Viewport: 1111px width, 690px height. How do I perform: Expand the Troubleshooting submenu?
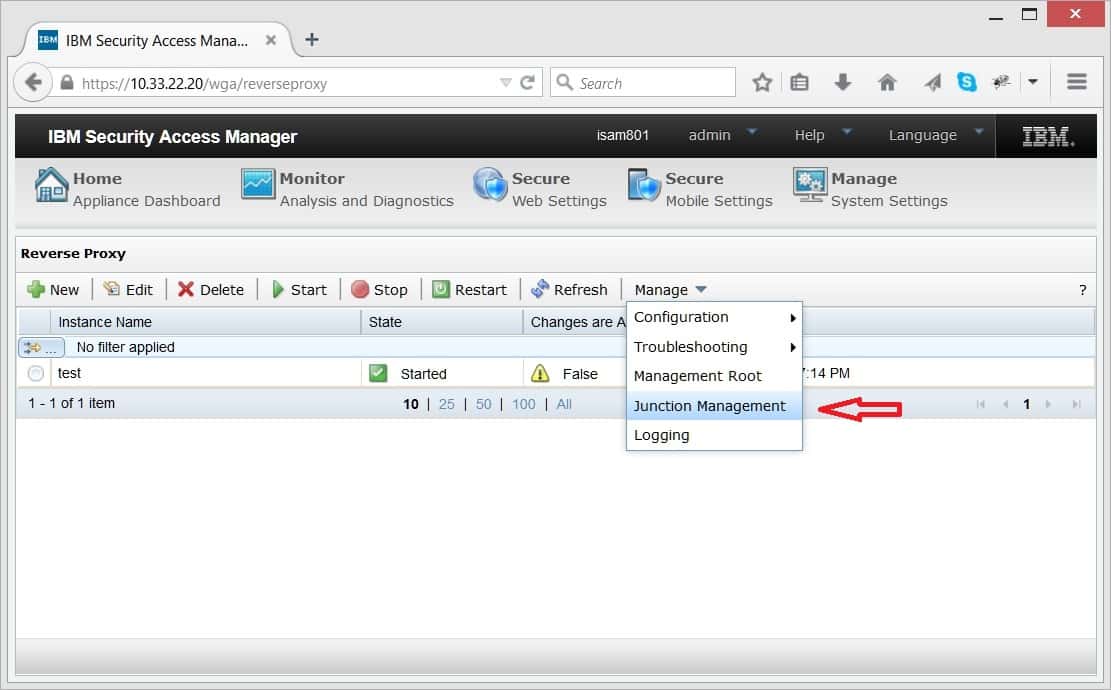(x=689, y=346)
